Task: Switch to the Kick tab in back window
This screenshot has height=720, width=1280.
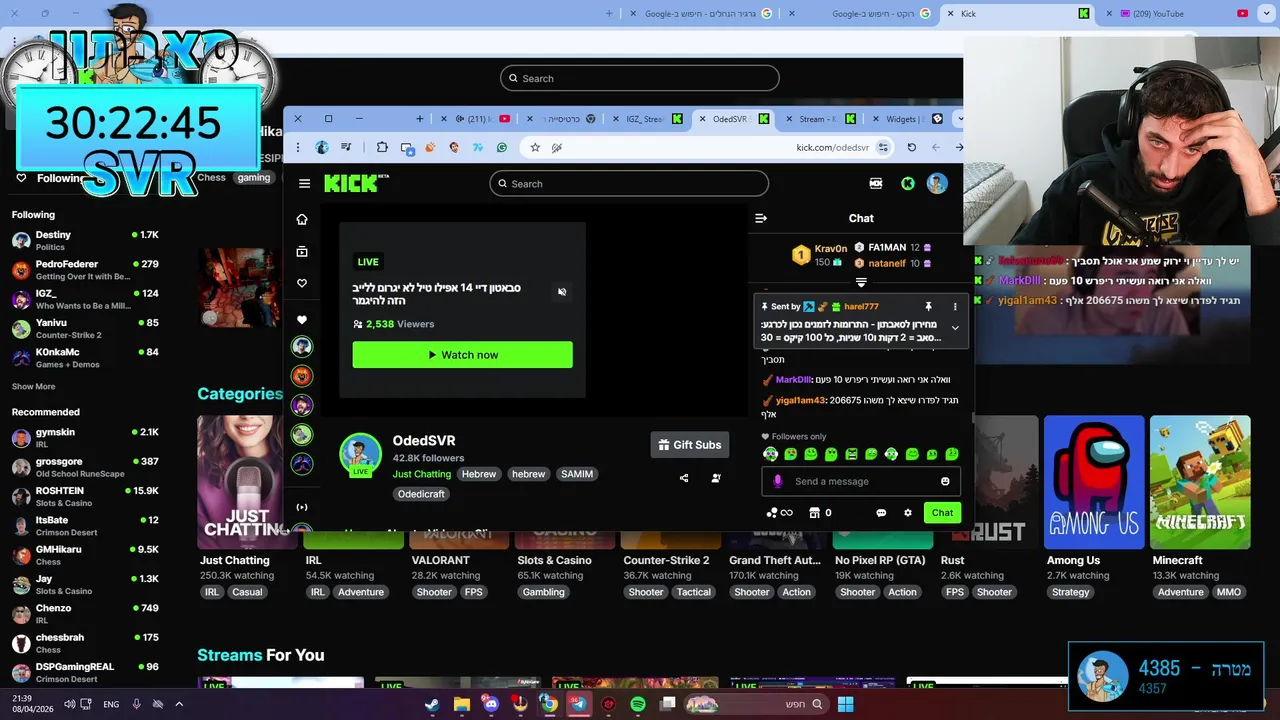Action: click(x=1015, y=13)
